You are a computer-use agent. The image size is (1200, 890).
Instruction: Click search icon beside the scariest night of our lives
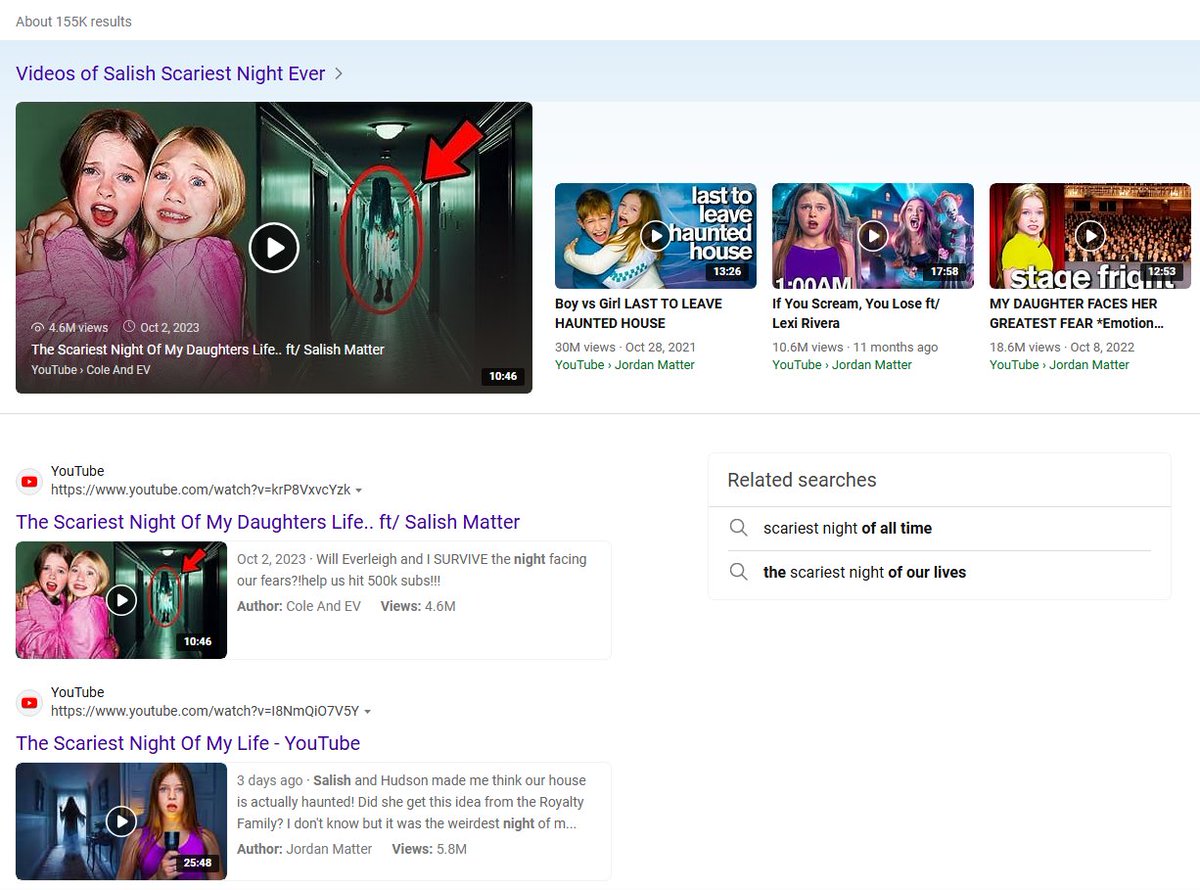[x=738, y=572]
